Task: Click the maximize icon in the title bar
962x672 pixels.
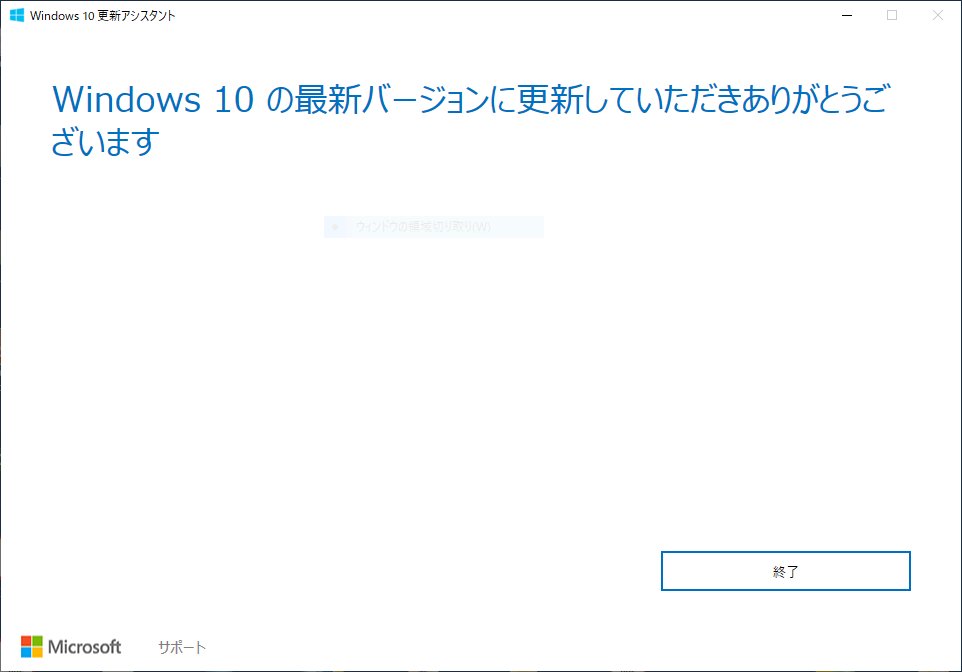Action: click(891, 15)
